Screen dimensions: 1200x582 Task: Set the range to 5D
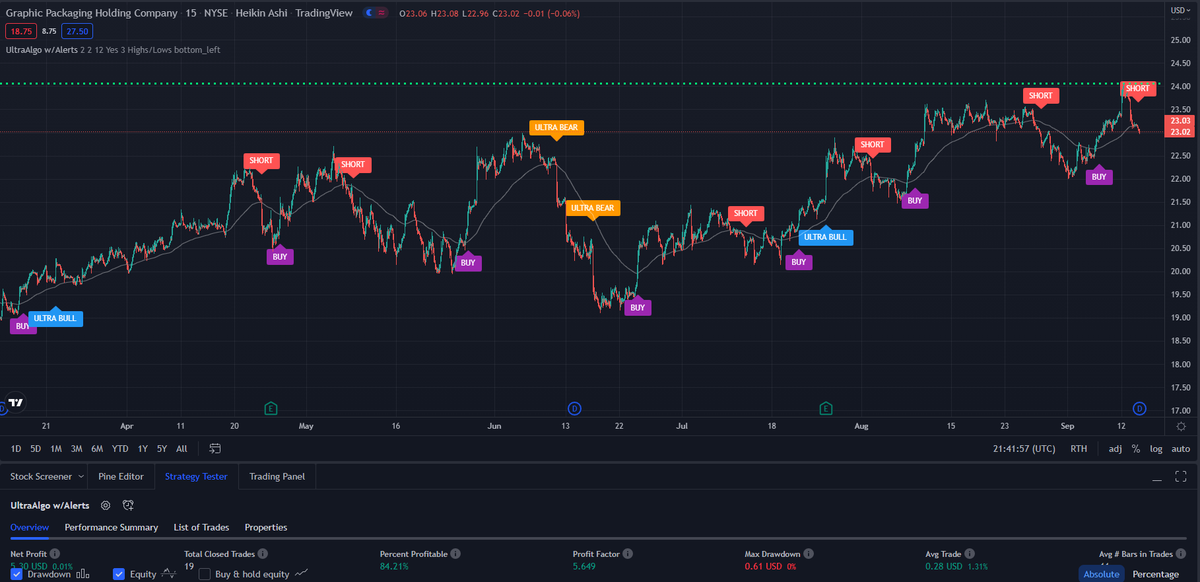36,449
